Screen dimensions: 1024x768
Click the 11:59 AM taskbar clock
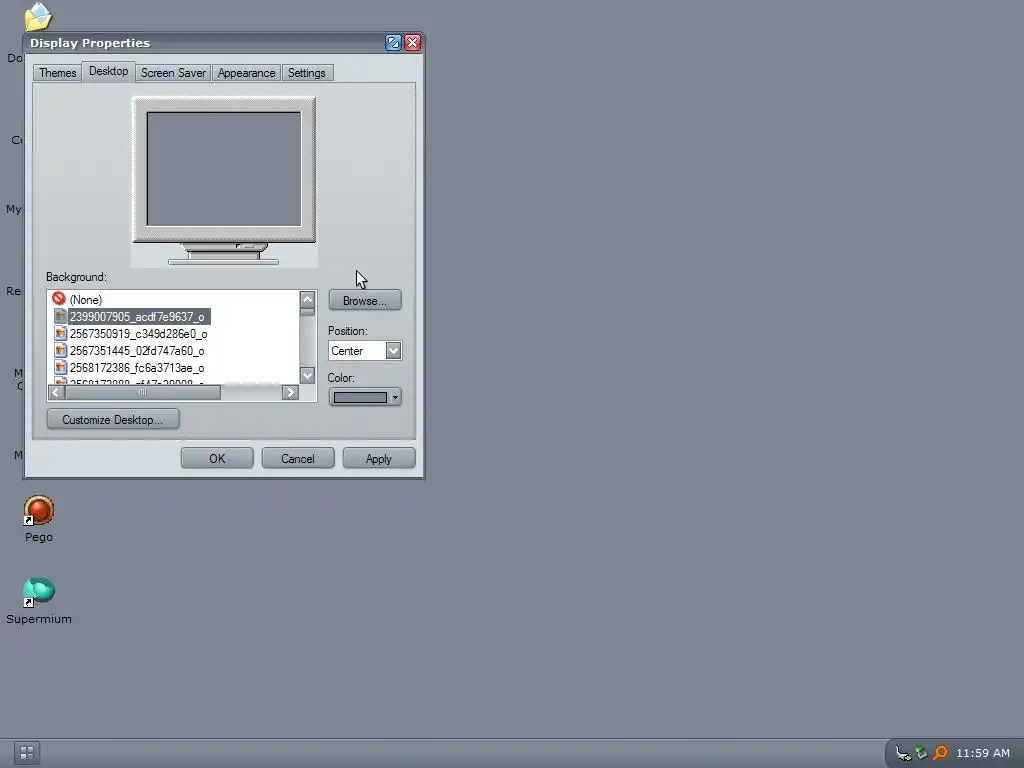(x=983, y=753)
